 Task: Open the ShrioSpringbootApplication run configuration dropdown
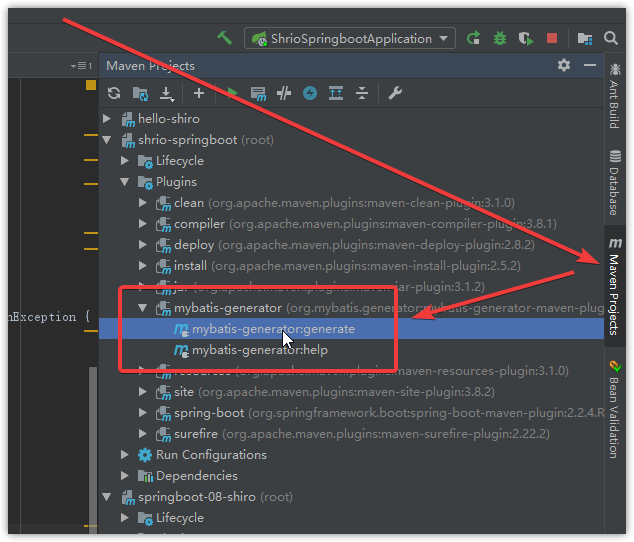(350, 38)
